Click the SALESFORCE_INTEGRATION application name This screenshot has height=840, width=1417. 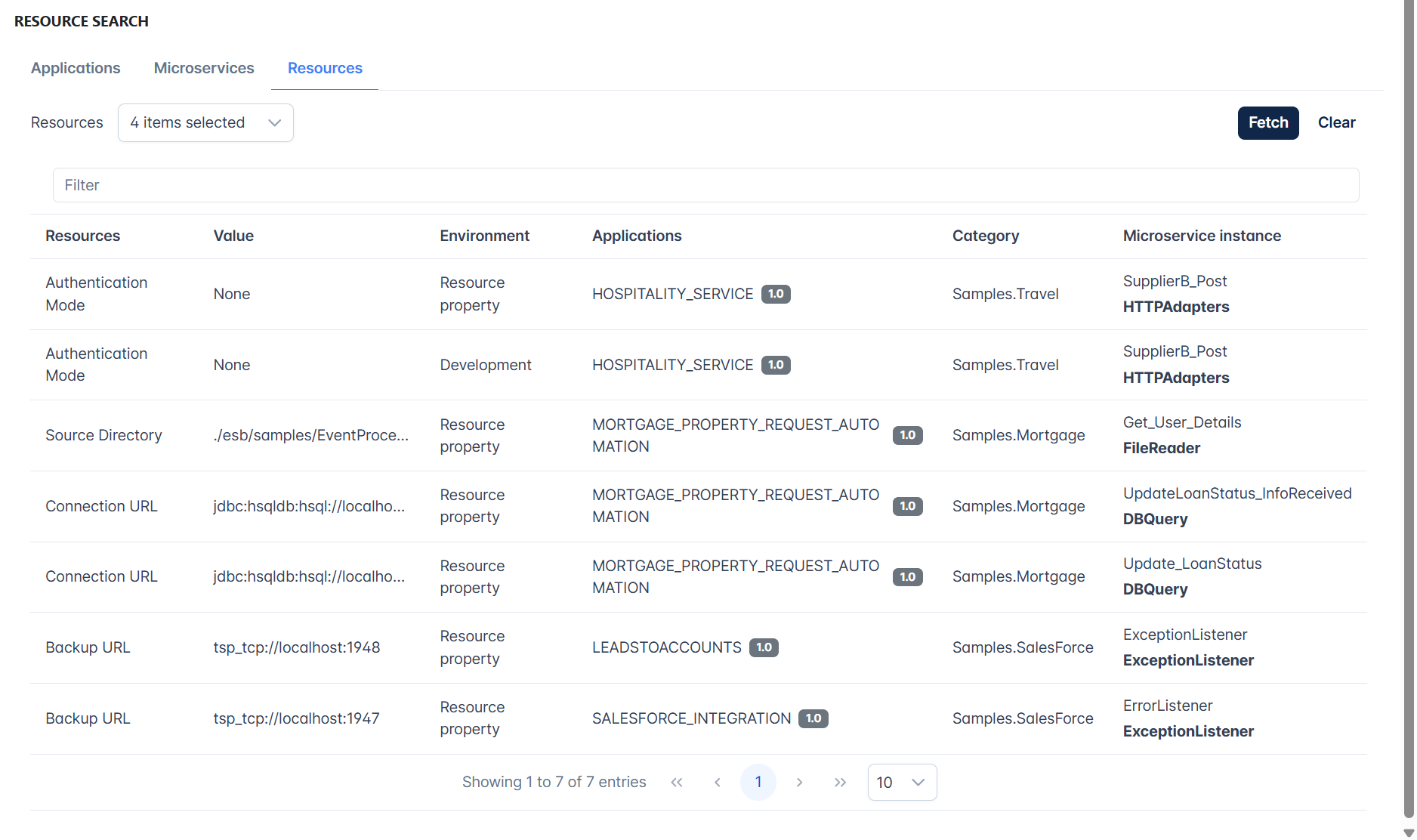692,718
